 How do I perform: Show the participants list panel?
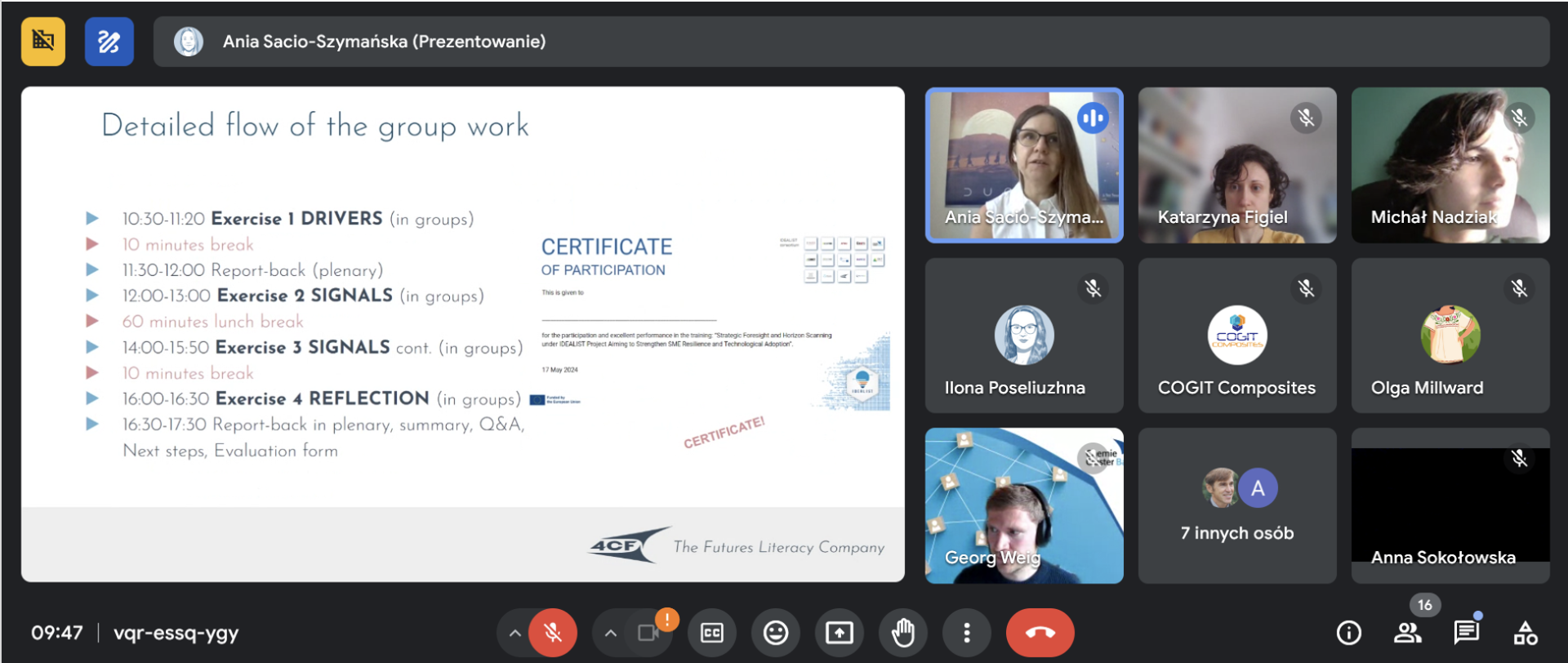pos(1407,633)
